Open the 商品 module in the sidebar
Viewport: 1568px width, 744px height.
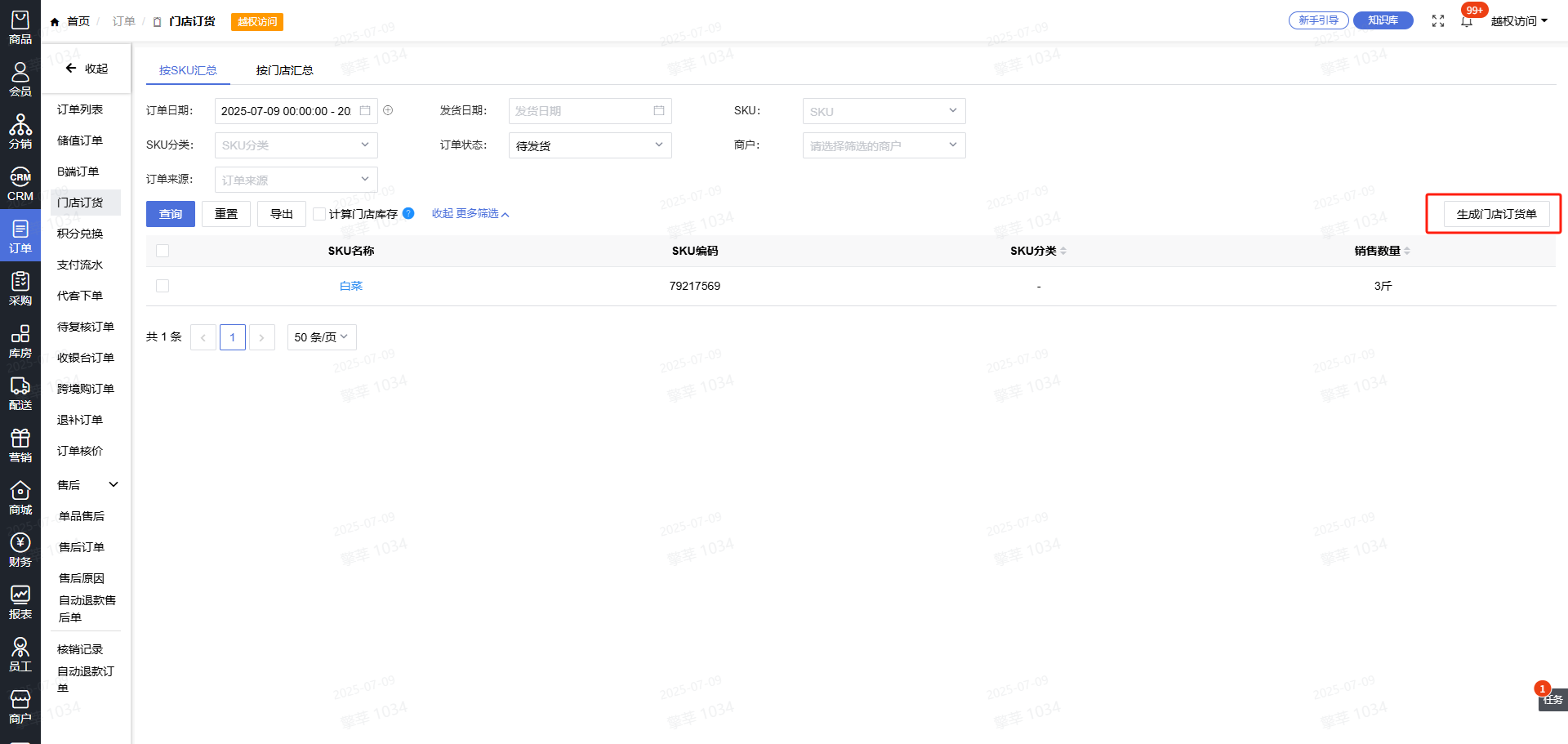(20, 27)
